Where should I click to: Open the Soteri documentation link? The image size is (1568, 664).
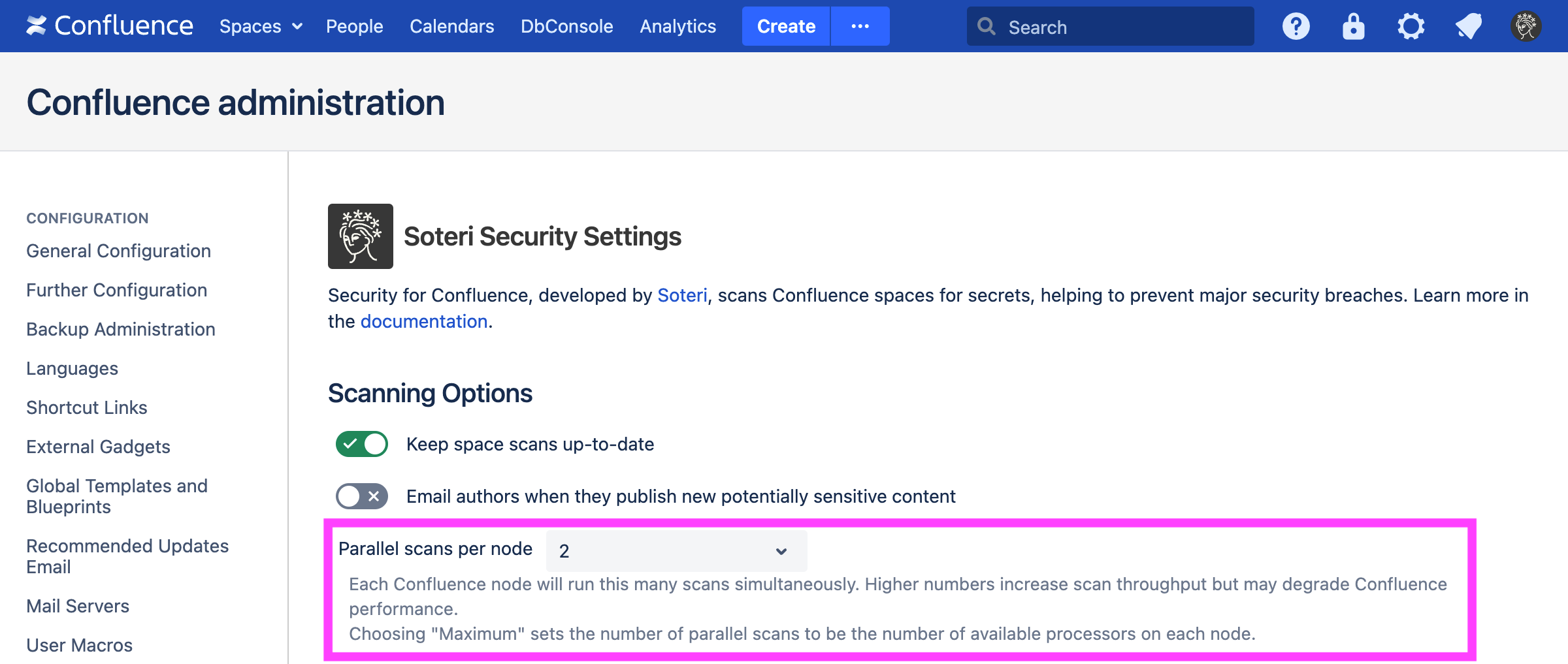tap(423, 321)
